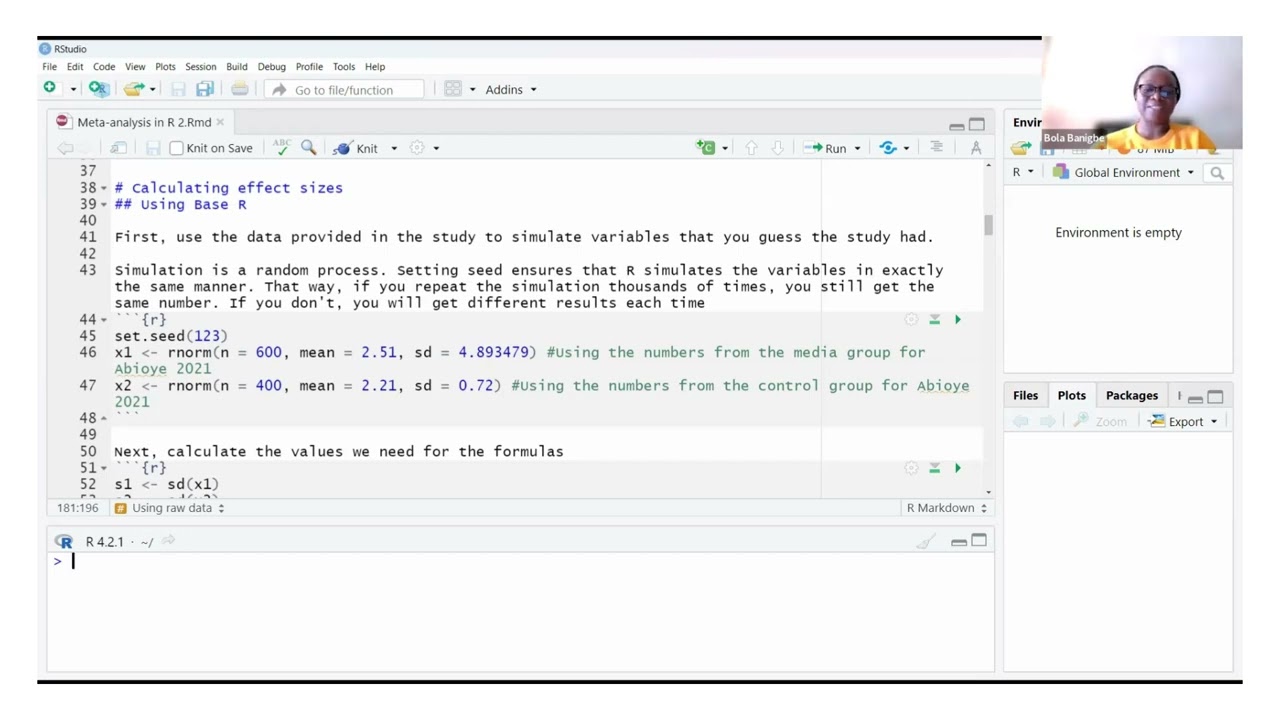Click the save all documents icon

[x=205, y=89]
